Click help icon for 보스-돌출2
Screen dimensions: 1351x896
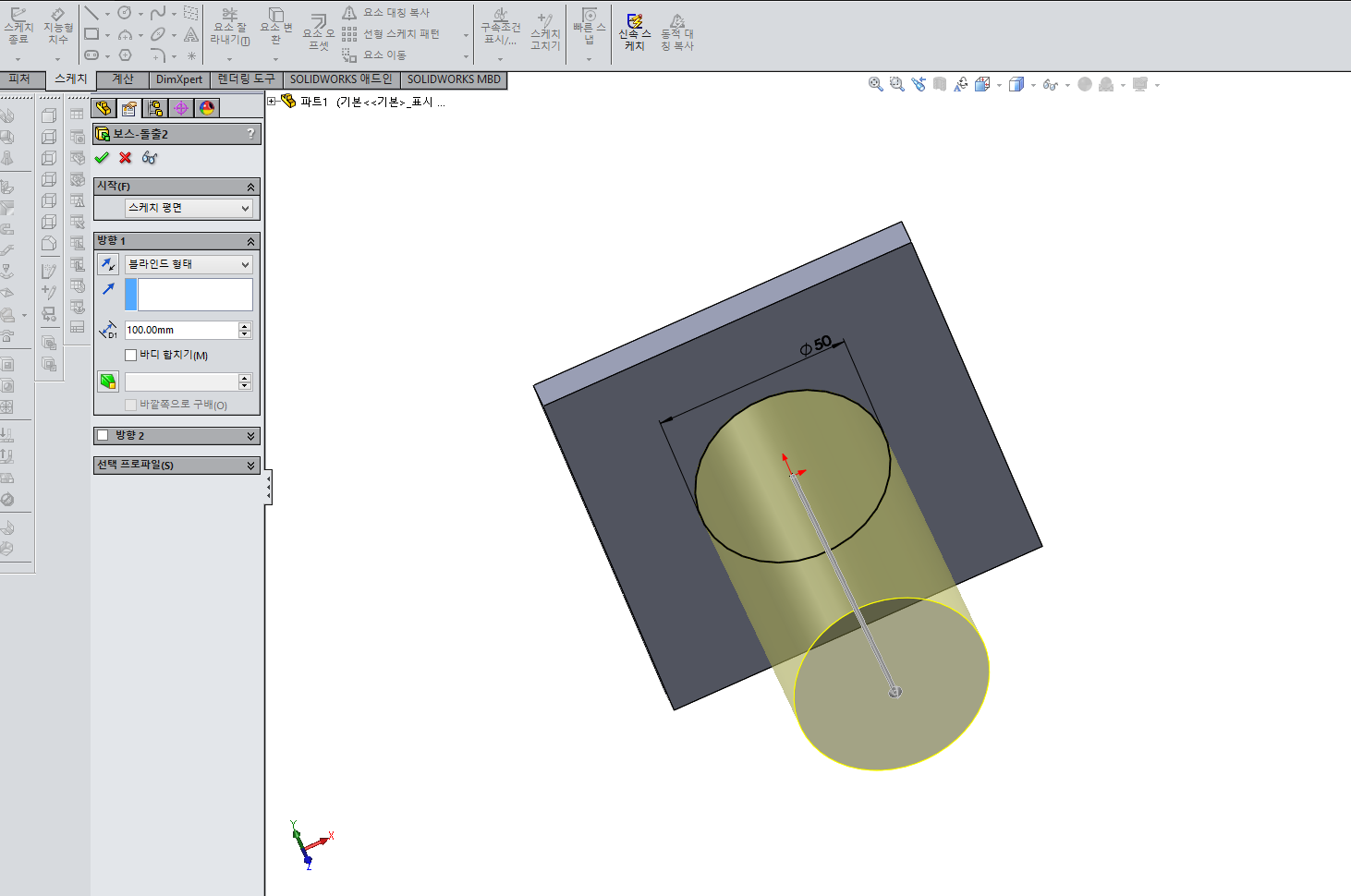(x=250, y=134)
